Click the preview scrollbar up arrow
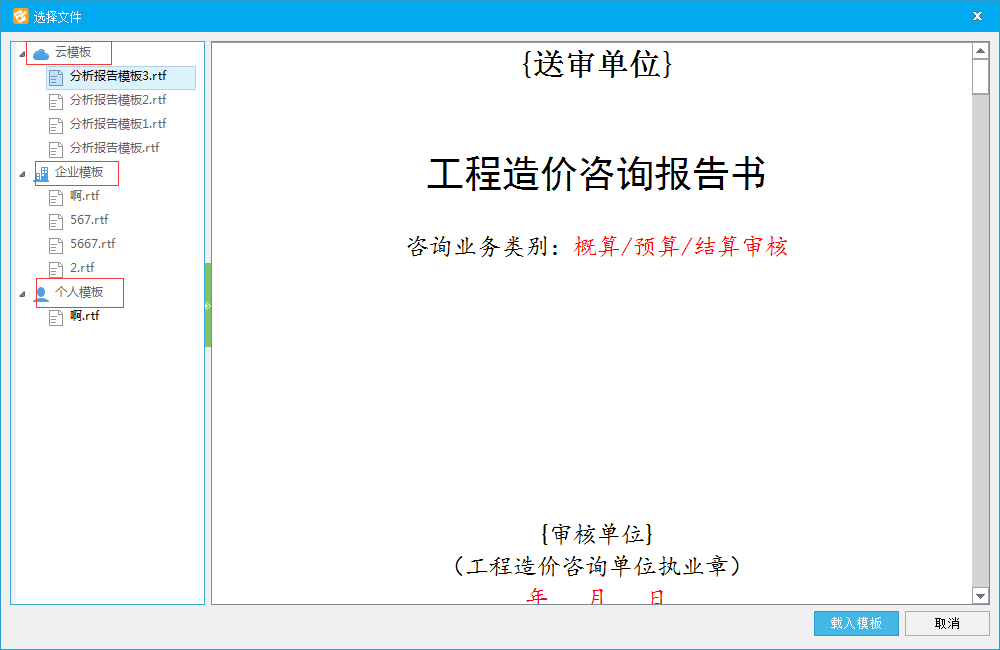This screenshot has width=1000, height=650. 980,51
